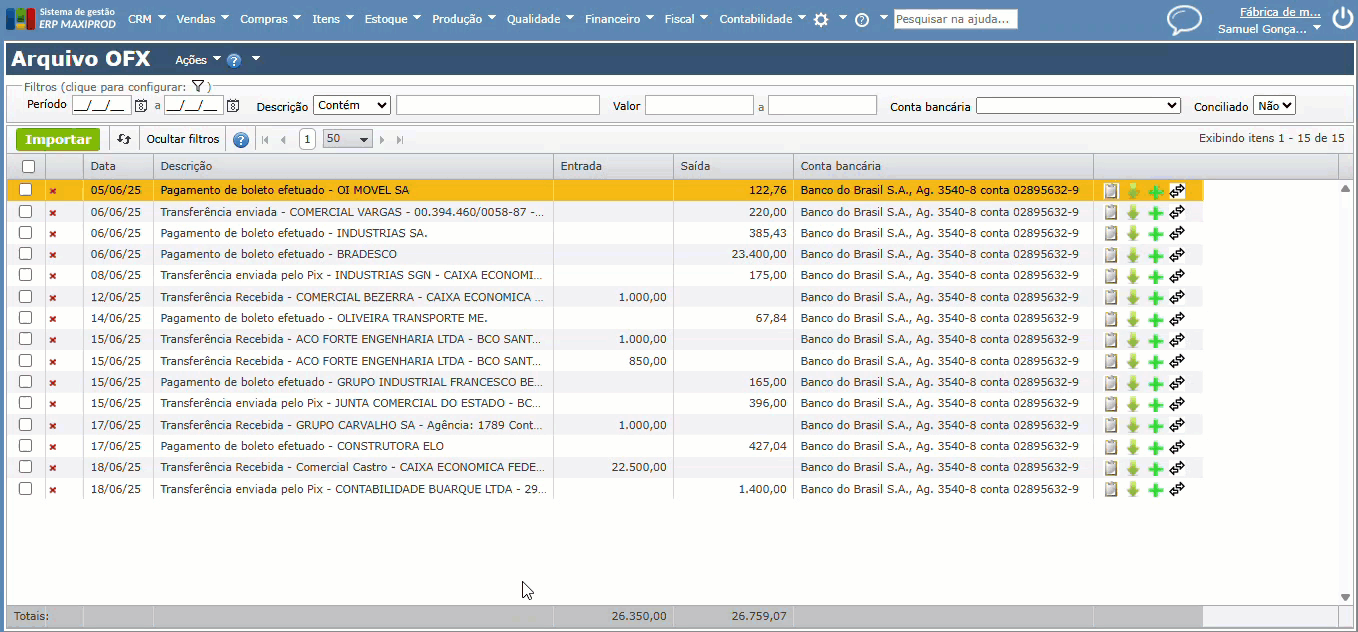Select checkbox for CONTABILIDADE BUARQUE row
Screen dimensions: 1358x632
tap(26, 489)
